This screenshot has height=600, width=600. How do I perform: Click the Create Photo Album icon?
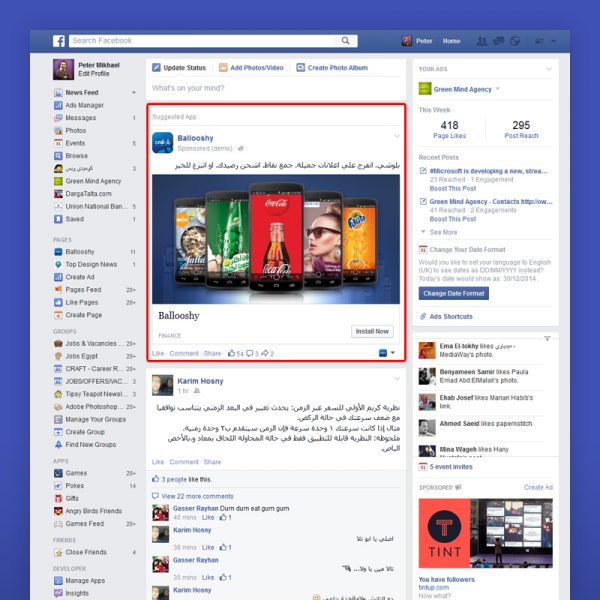(x=301, y=68)
